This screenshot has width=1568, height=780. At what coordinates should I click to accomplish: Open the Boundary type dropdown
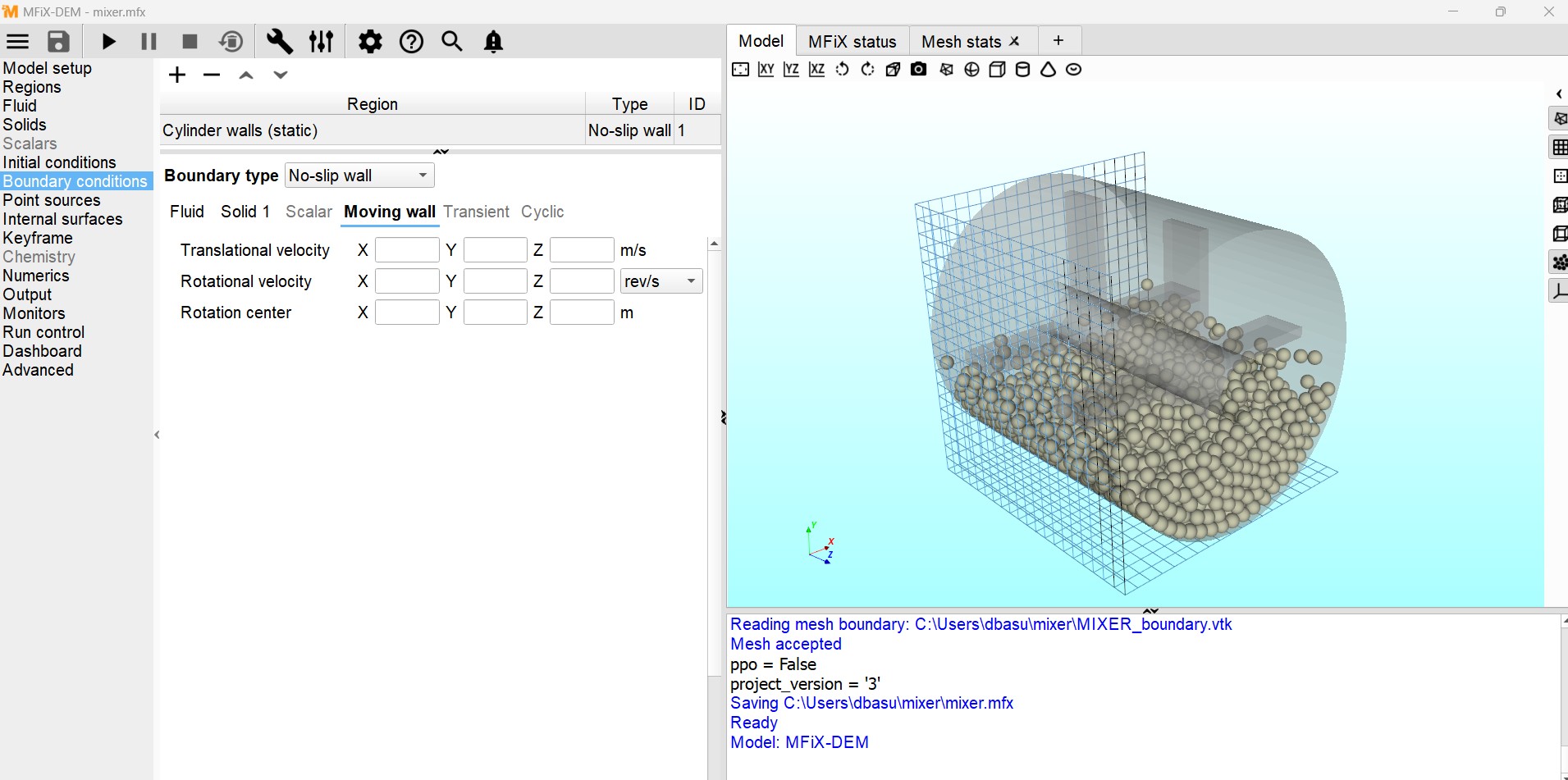click(x=359, y=176)
